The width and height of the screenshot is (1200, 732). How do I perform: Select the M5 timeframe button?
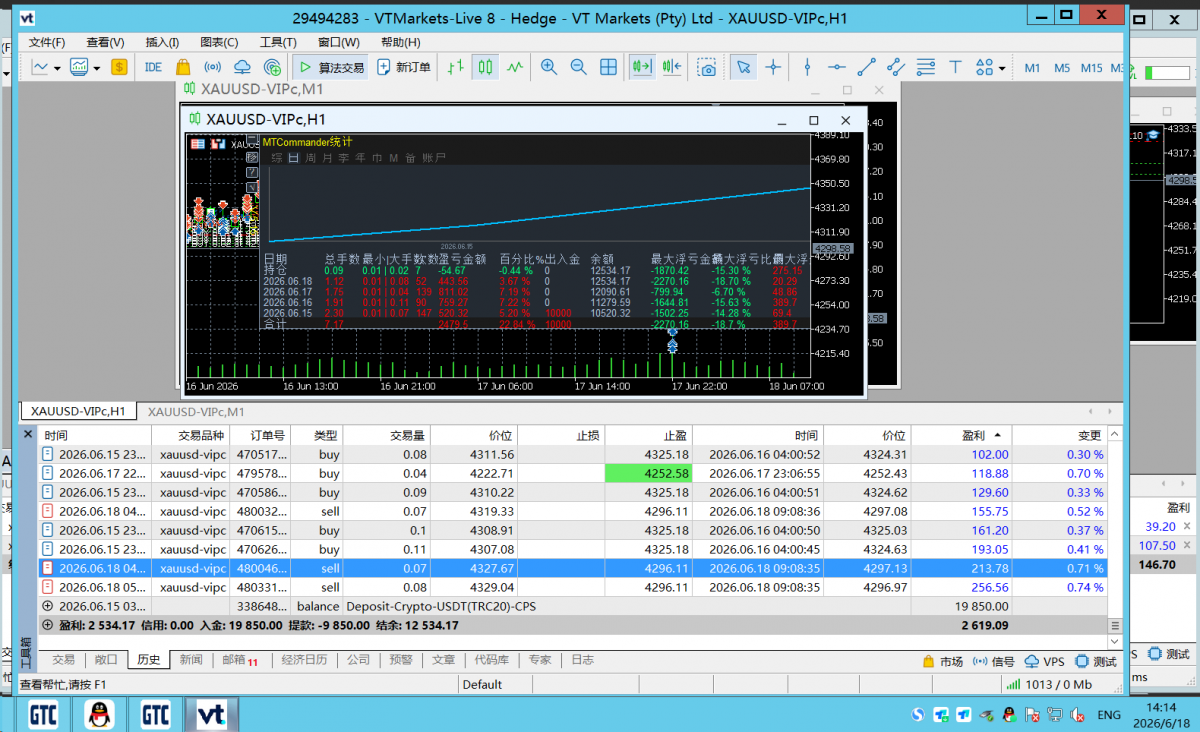coord(1062,68)
